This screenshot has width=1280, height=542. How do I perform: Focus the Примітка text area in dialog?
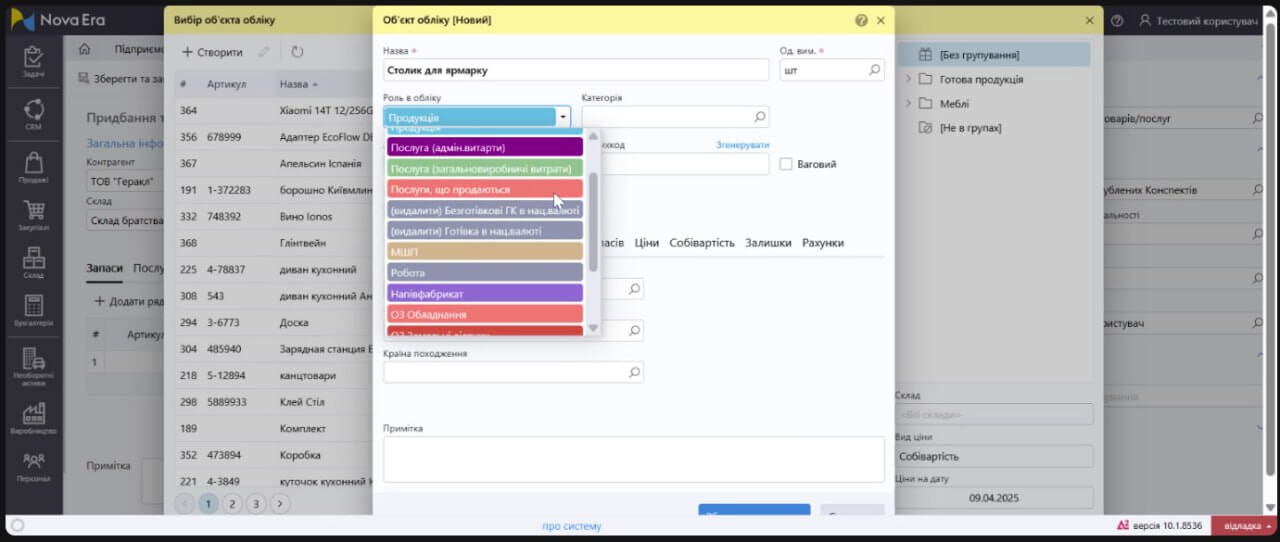(x=633, y=459)
